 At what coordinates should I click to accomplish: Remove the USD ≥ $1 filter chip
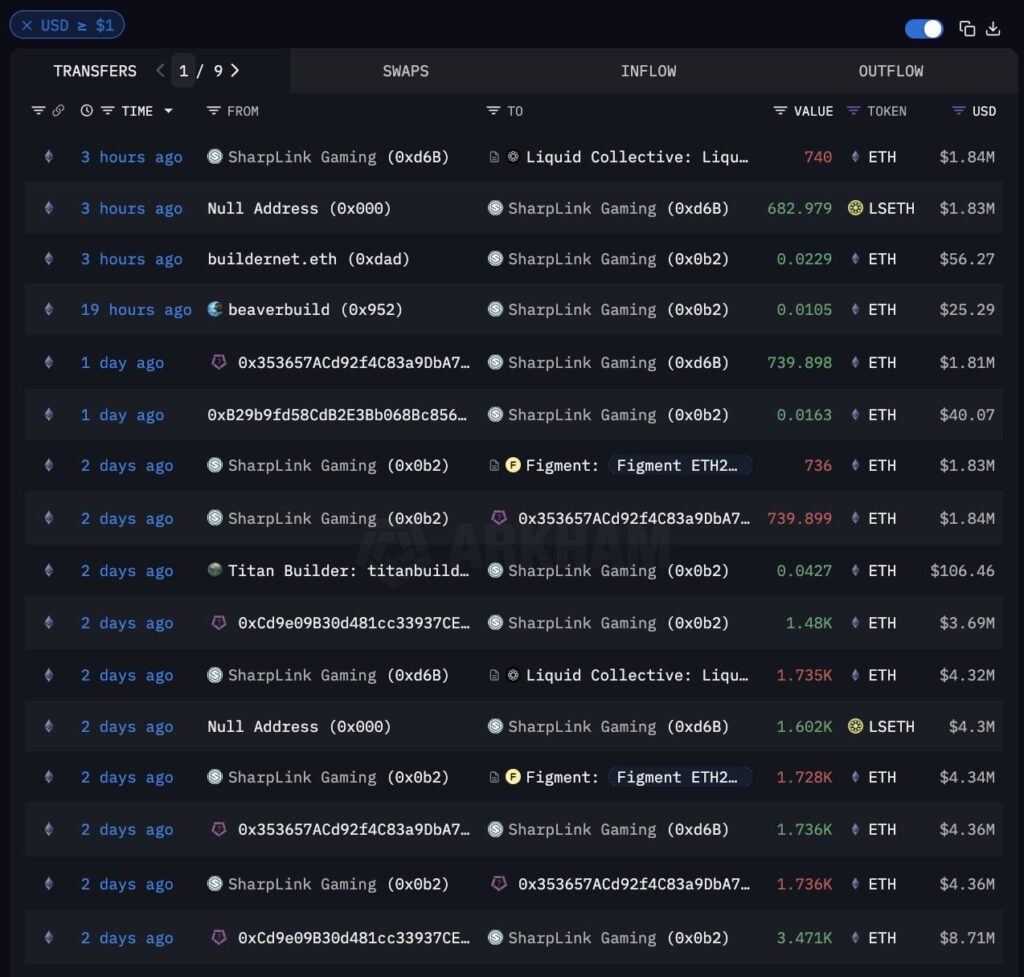coord(27,25)
